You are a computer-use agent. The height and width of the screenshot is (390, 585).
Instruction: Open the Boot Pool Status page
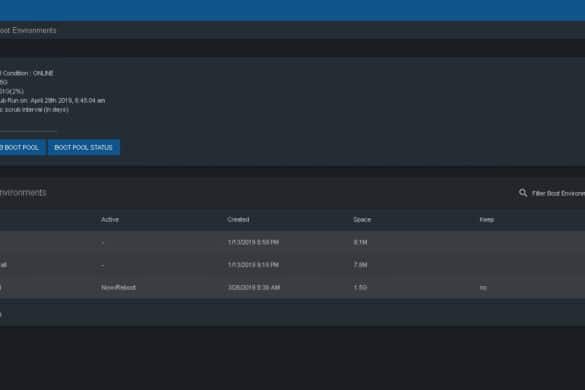(x=84, y=147)
